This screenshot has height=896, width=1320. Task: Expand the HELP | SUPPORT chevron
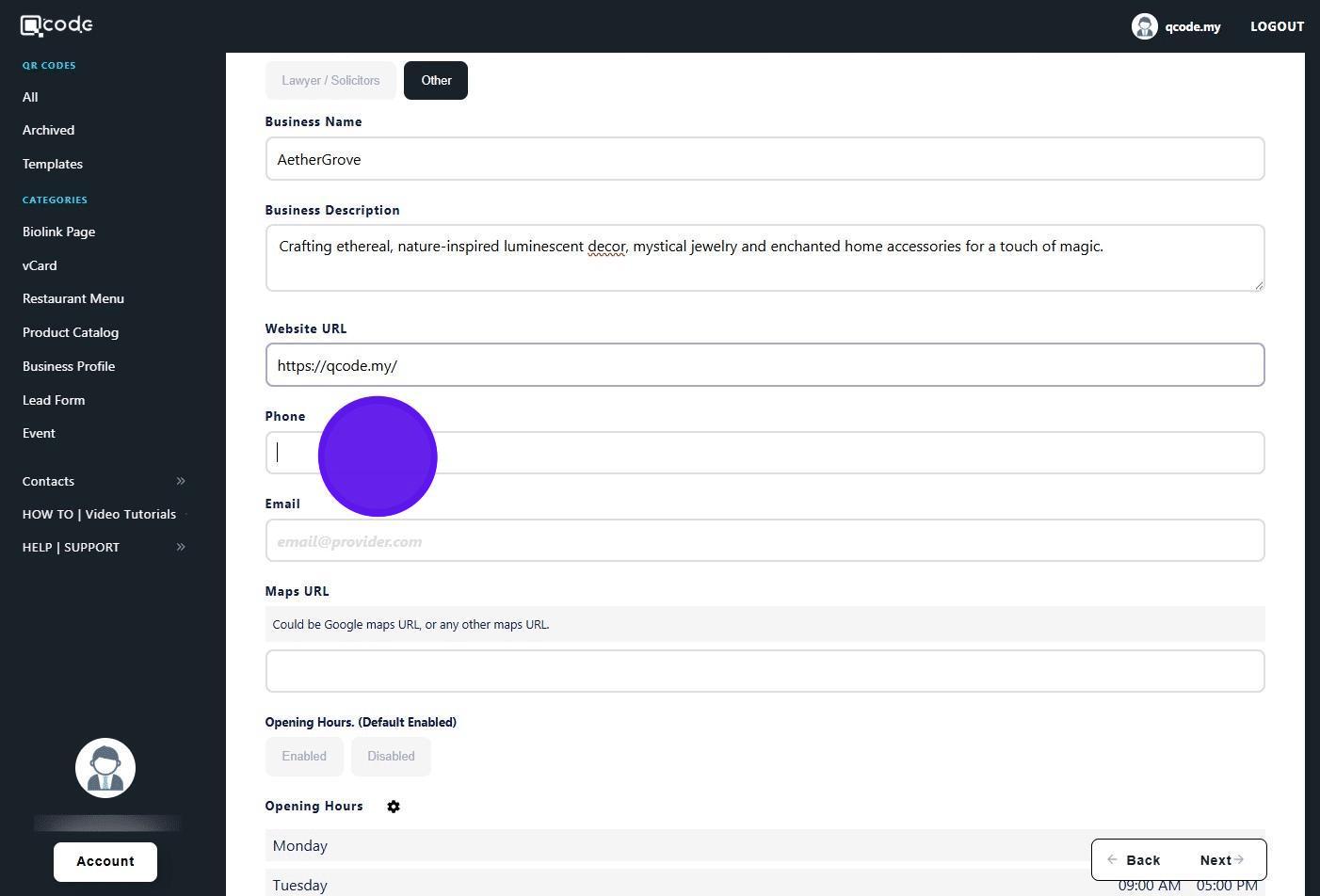coord(181,547)
